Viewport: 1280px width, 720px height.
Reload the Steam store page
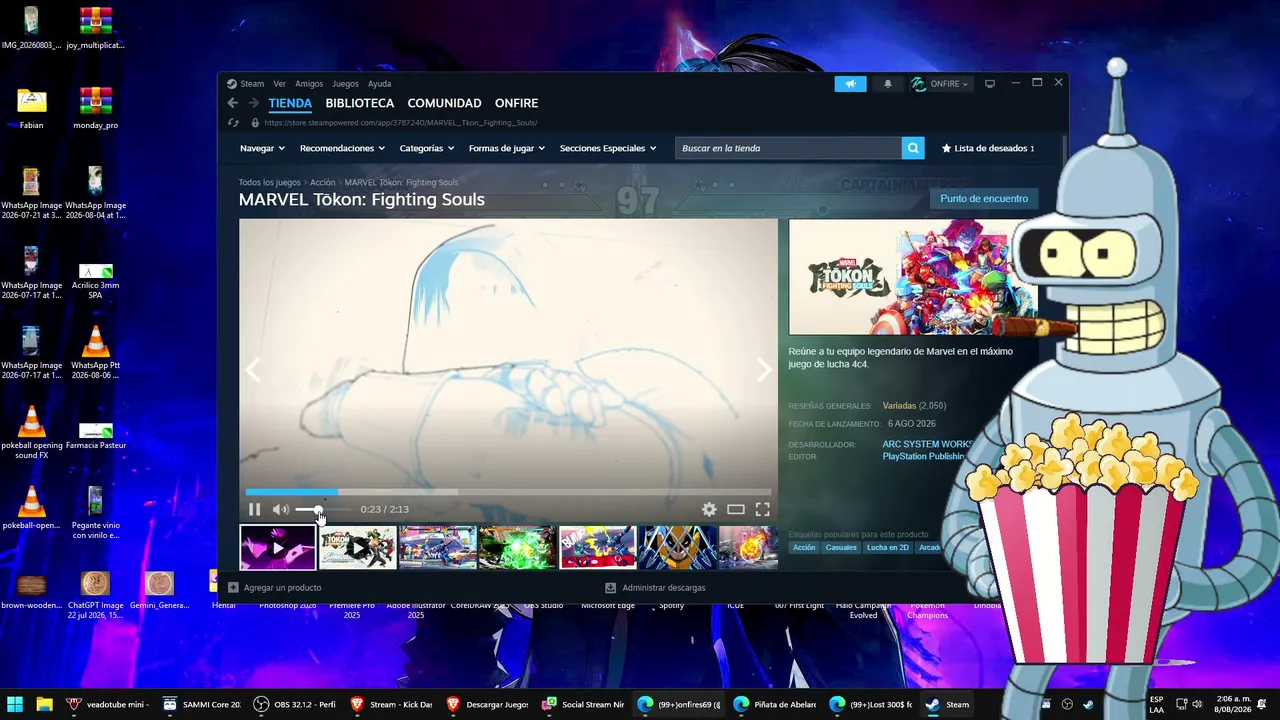(233, 123)
